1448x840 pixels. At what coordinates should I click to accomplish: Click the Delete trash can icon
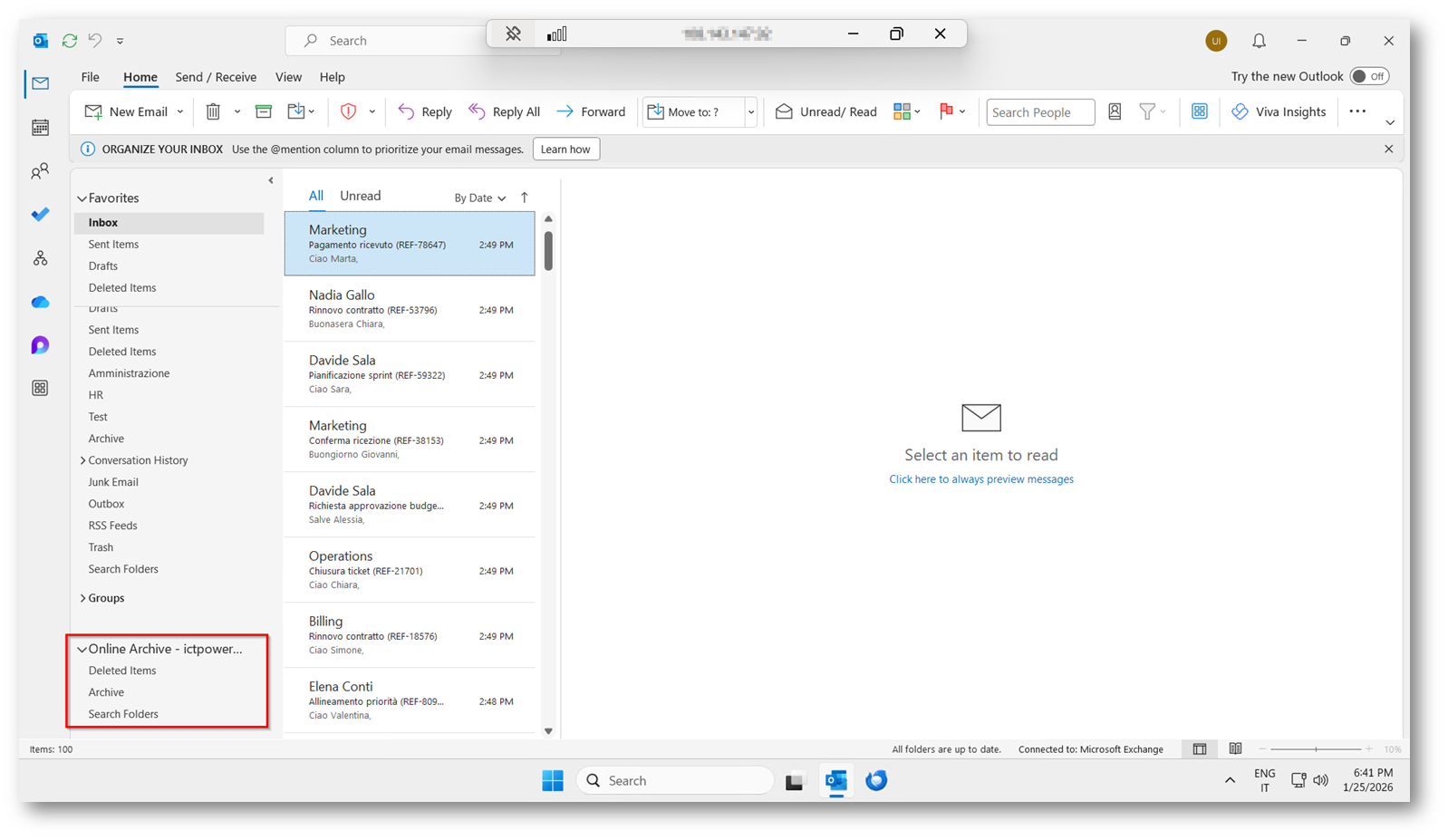pyautogui.click(x=213, y=111)
